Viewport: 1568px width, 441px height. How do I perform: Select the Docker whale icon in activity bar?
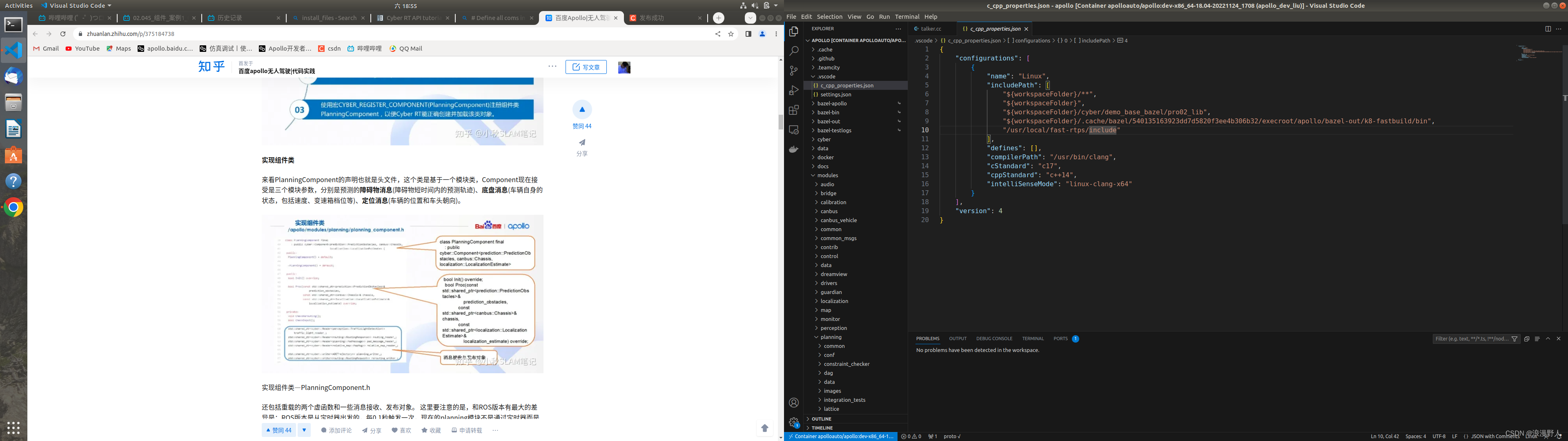point(793,149)
